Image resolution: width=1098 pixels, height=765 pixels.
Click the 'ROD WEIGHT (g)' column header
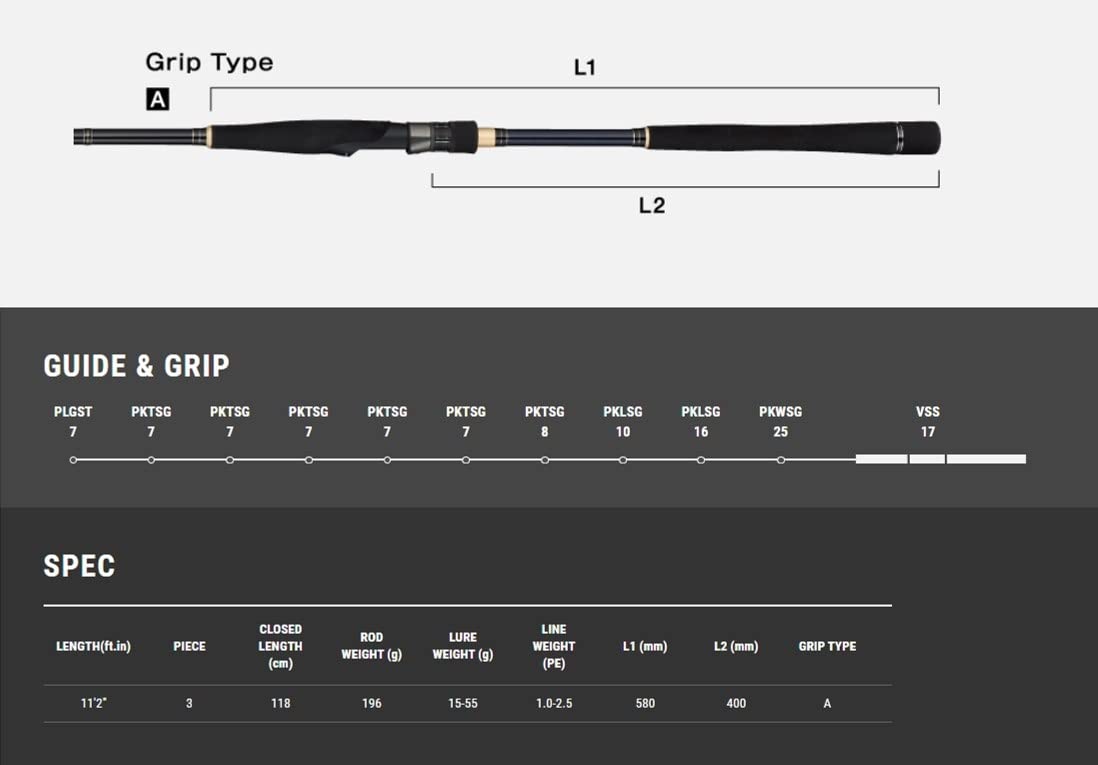371,646
